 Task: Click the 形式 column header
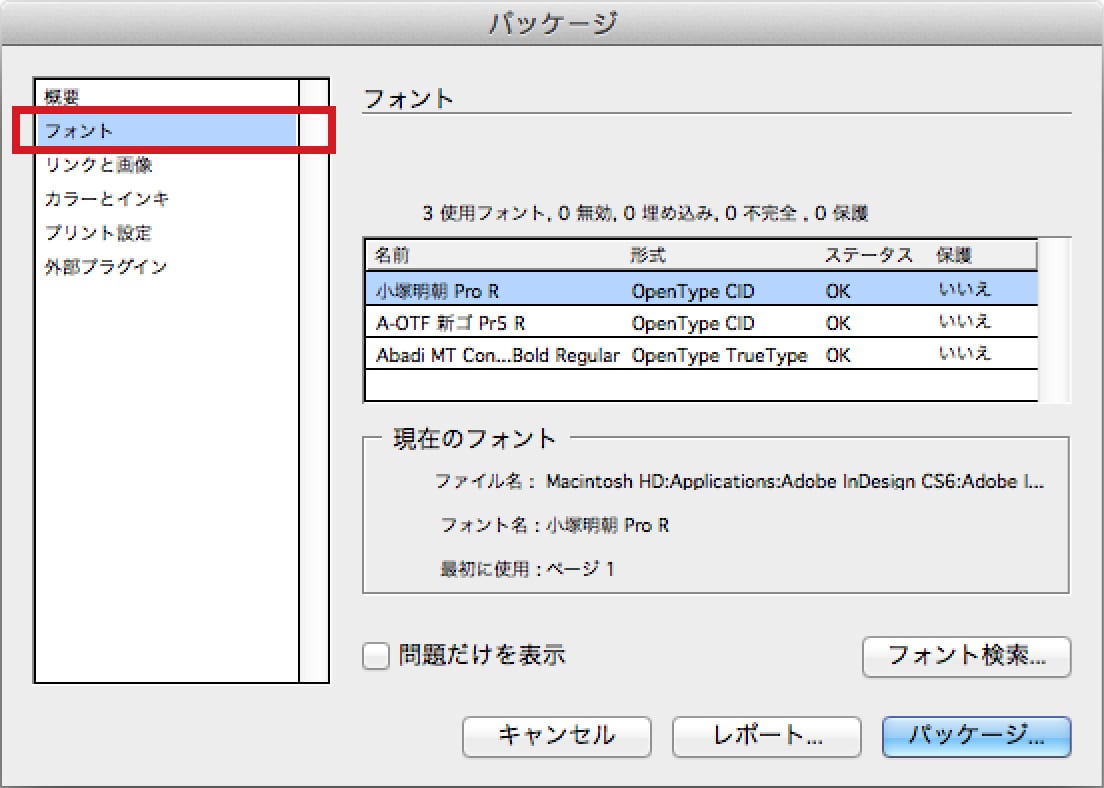click(720, 255)
